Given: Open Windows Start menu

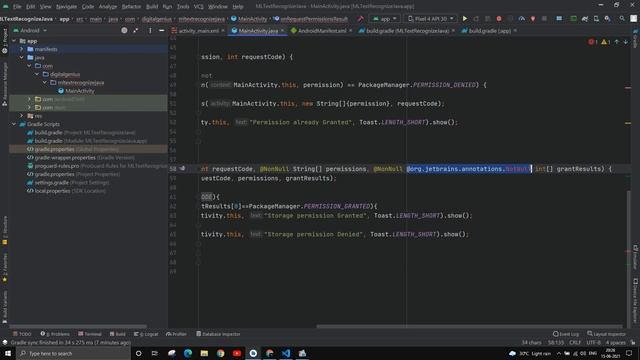Looking at the screenshot, I should 8,353.
